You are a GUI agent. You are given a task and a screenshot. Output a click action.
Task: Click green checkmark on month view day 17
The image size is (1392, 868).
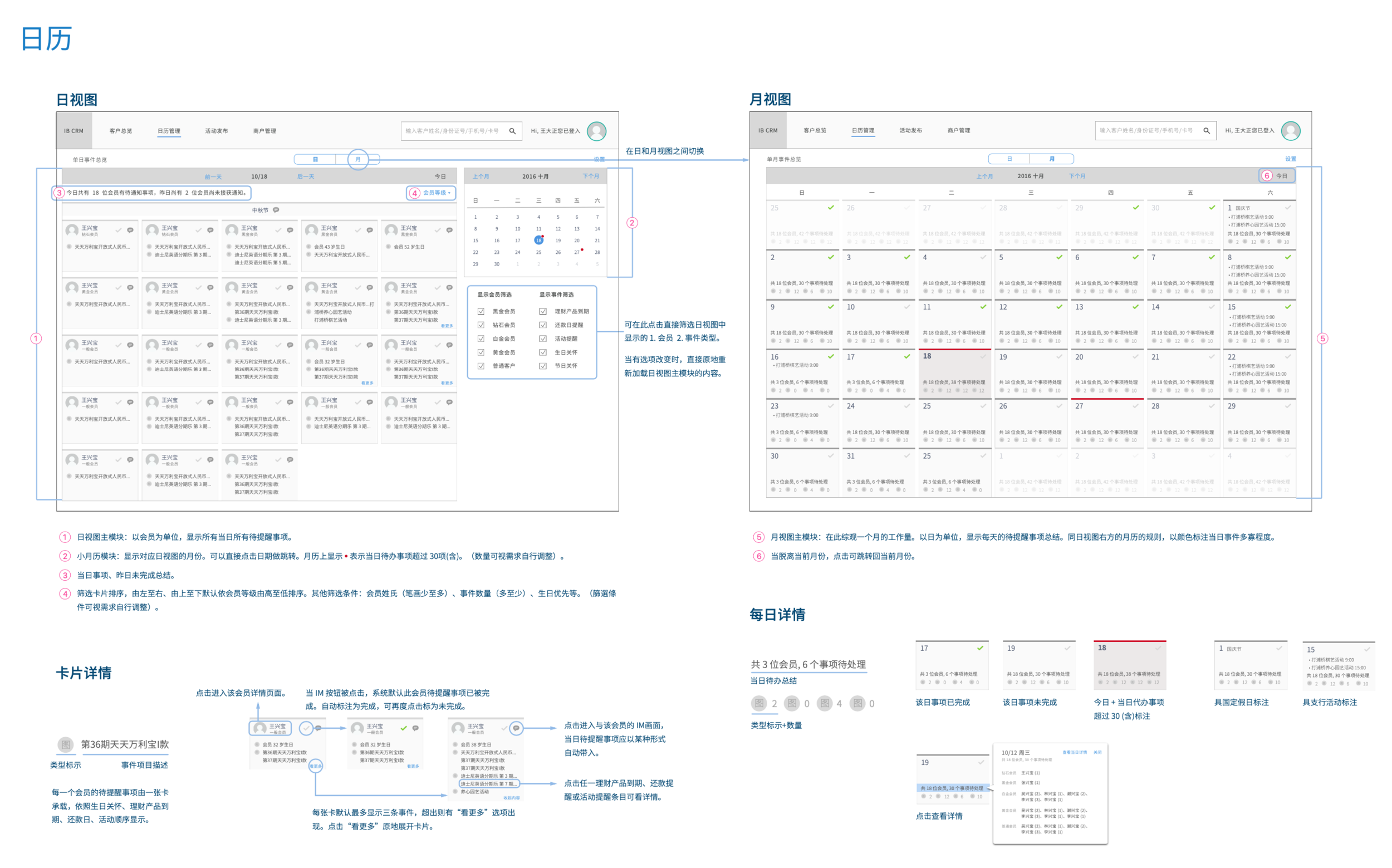[907, 356]
